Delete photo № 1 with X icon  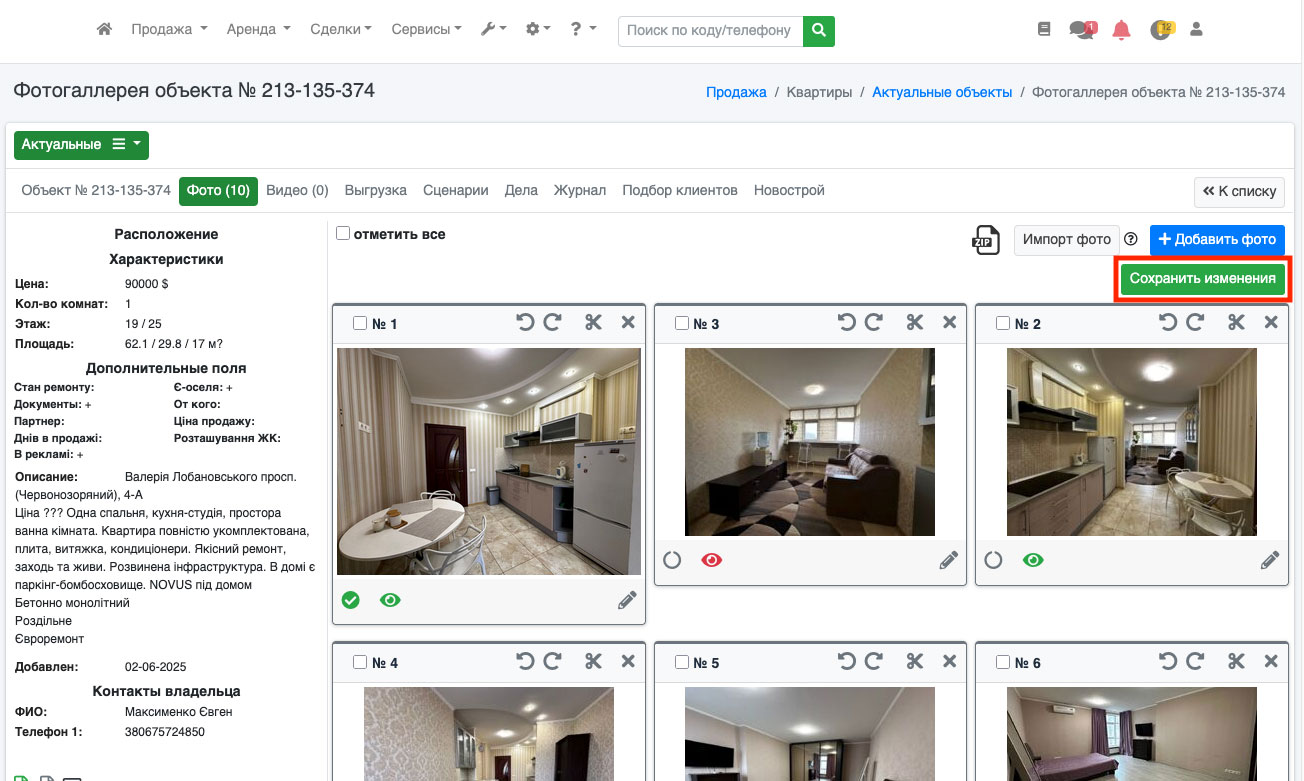coord(628,322)
